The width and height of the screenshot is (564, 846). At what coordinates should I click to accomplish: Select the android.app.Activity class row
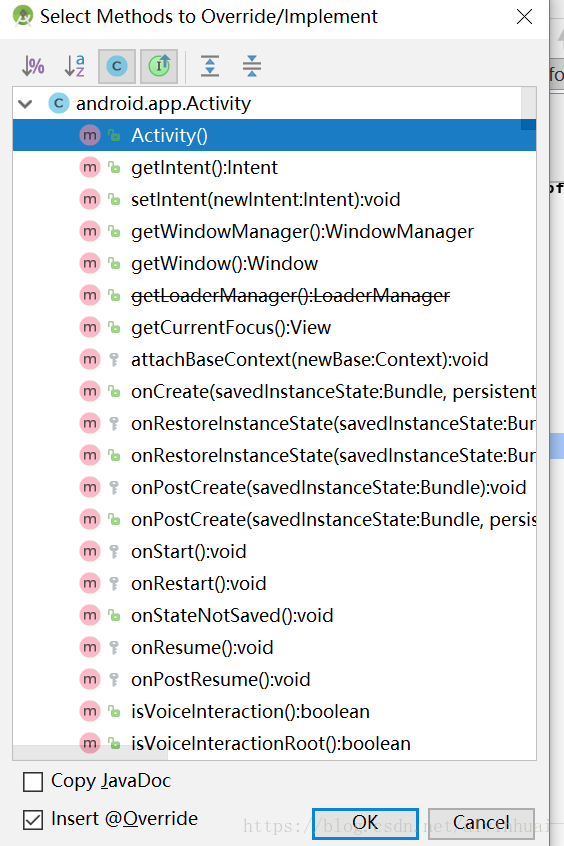tap(274, 103)
